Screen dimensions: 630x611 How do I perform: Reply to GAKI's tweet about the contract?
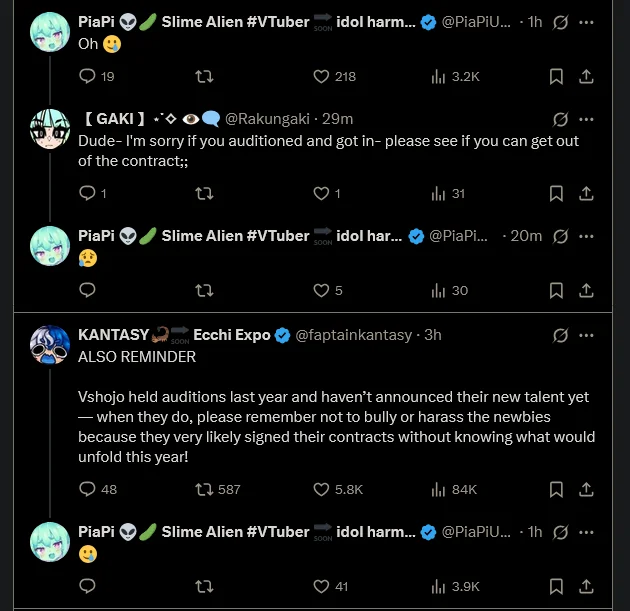(x=87, y=194)
